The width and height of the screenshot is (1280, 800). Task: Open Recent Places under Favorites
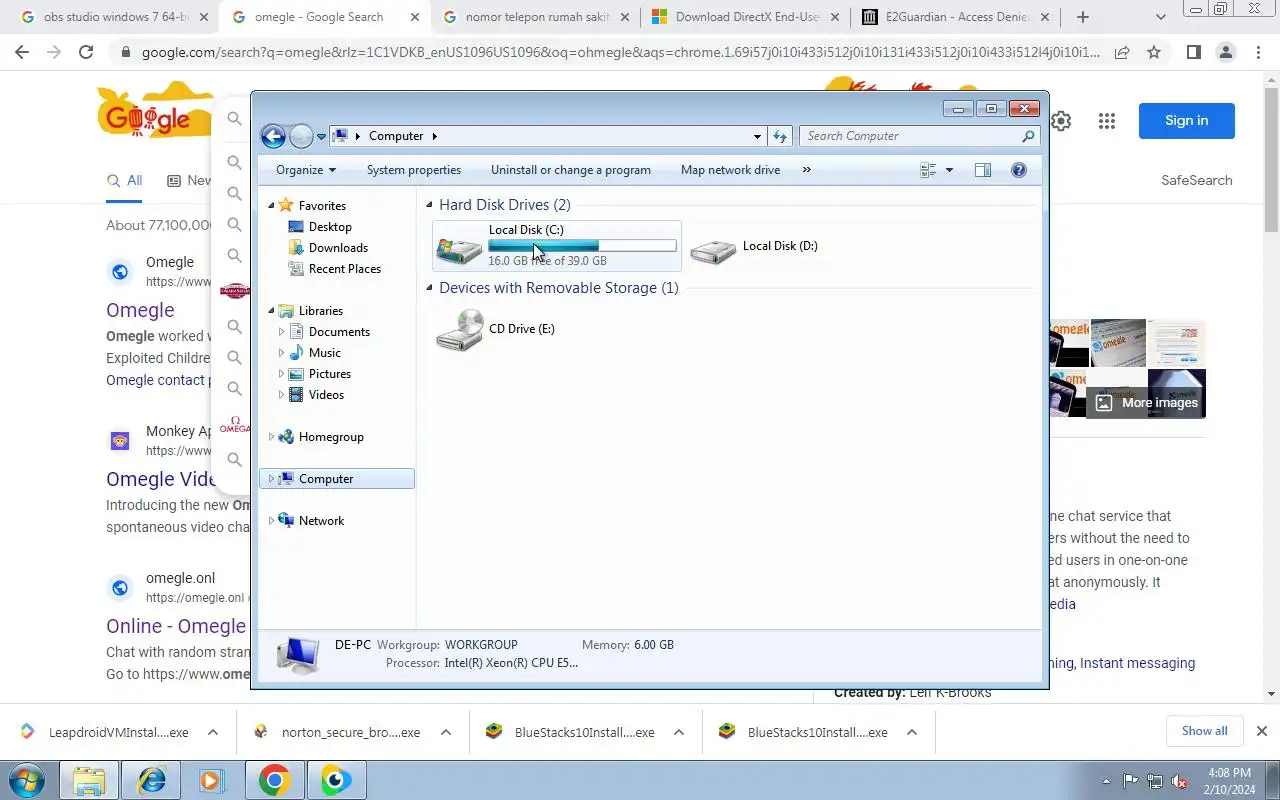(345, 269)
